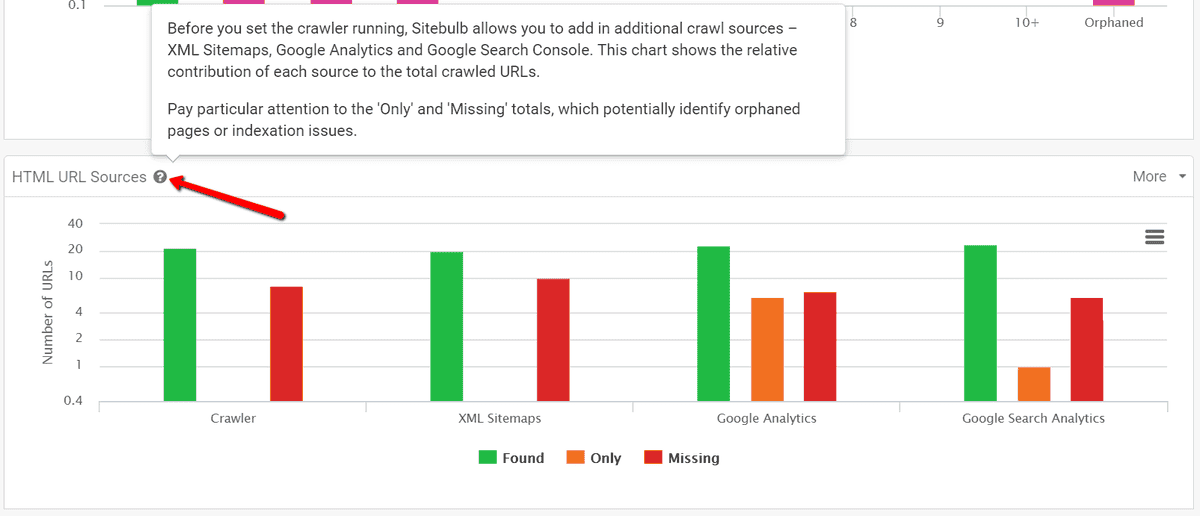Image resolution: width=1200 pixels, height=516 pixels.
Task: Click the HTML URL Sources panel title
Action: (x=79, y=177)
